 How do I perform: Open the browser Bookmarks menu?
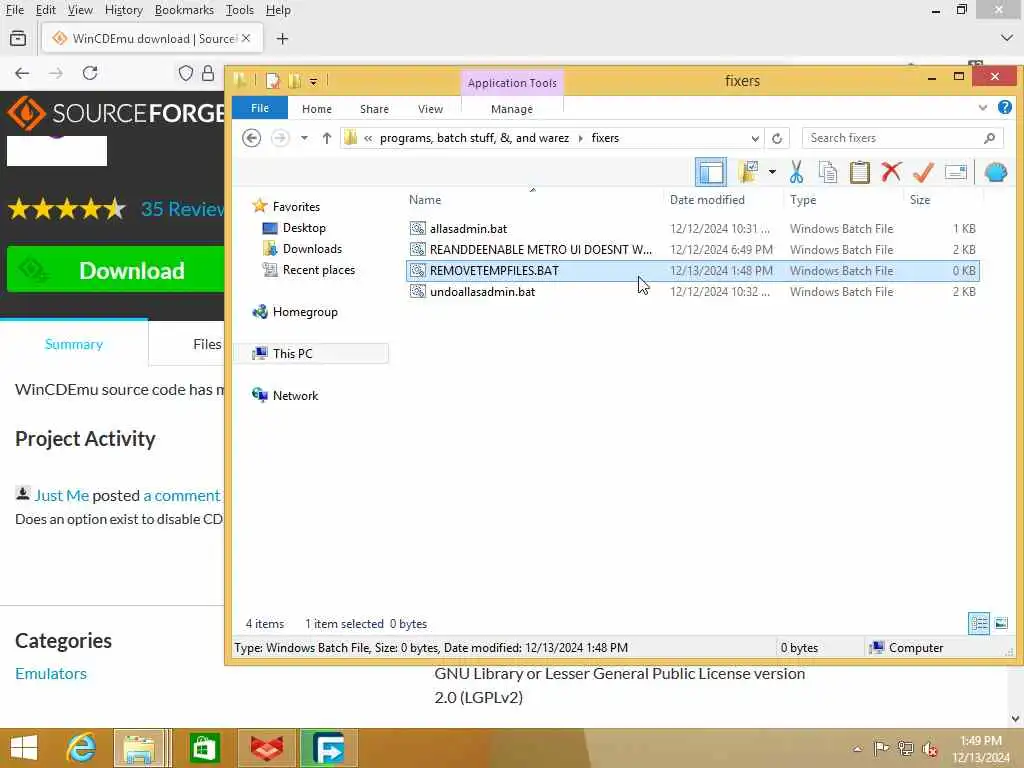[x=184, y=10]
